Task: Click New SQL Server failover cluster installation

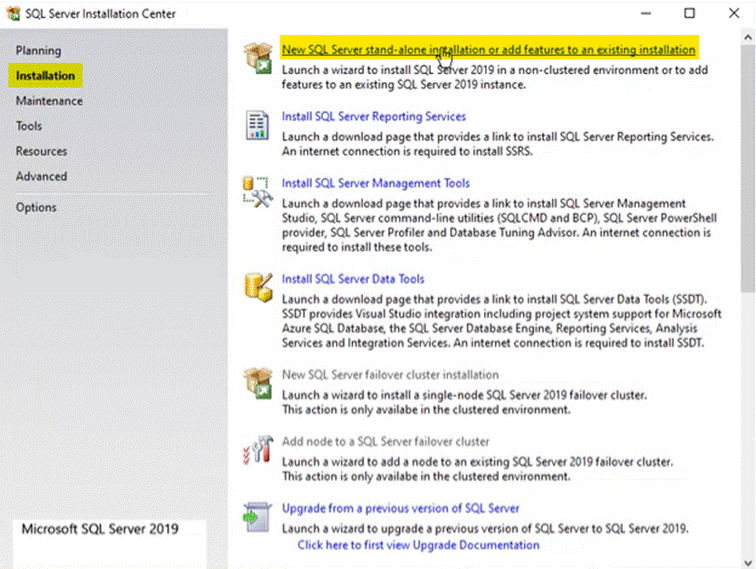Action: (x=390, y=375)
